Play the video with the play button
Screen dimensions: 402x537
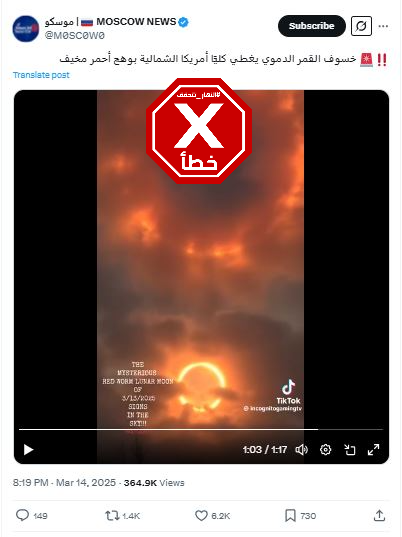point(28,450)
